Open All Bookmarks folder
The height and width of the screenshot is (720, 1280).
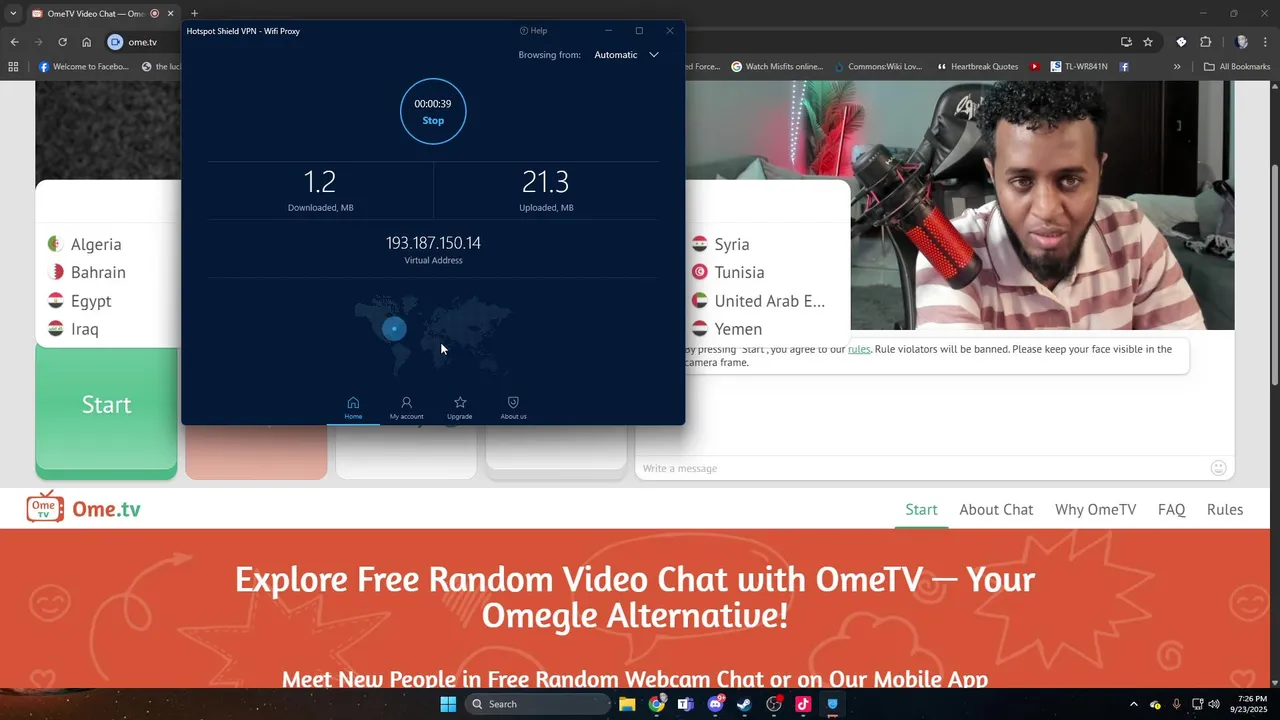(1237, 67)
